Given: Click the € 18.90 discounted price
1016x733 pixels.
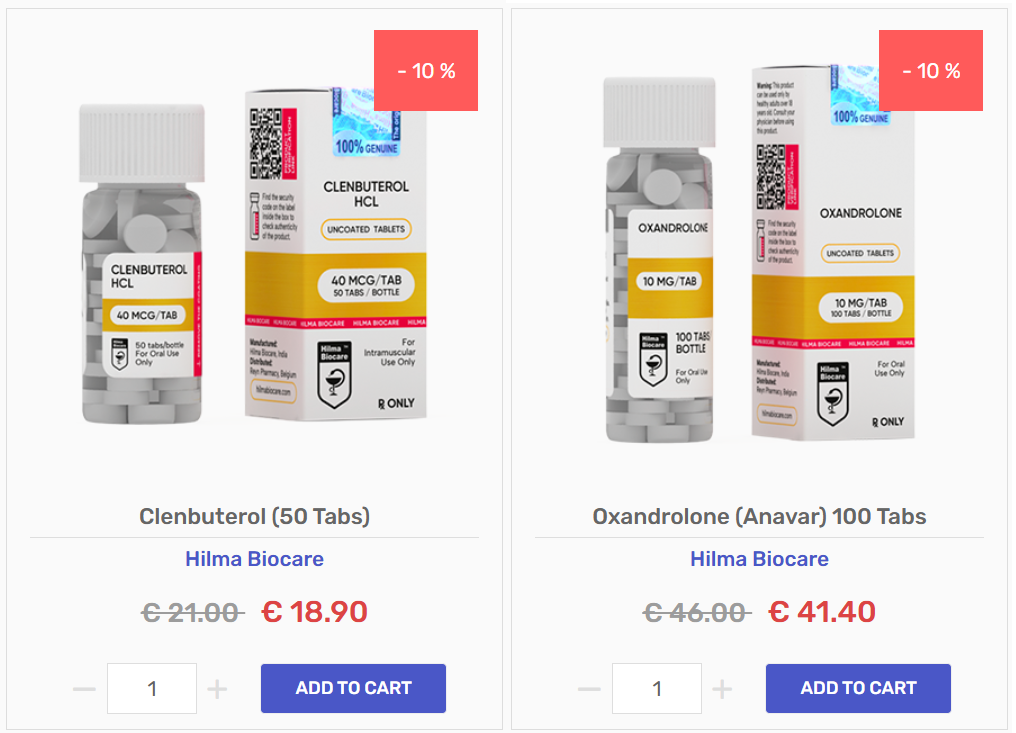Looking at the screenshot, I should click(314, 612).
